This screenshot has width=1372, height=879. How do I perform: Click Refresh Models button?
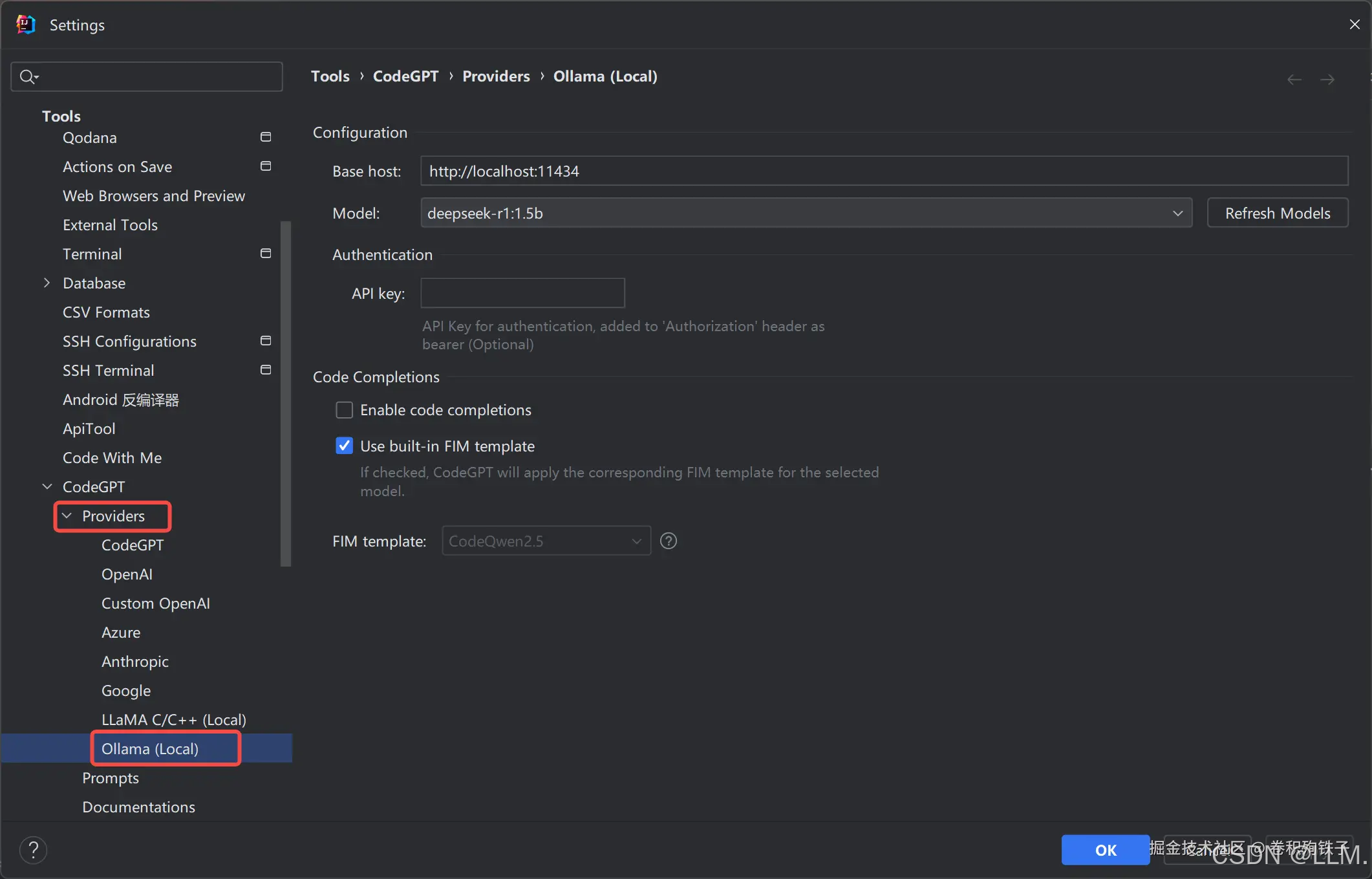[x=1277, y=213]
